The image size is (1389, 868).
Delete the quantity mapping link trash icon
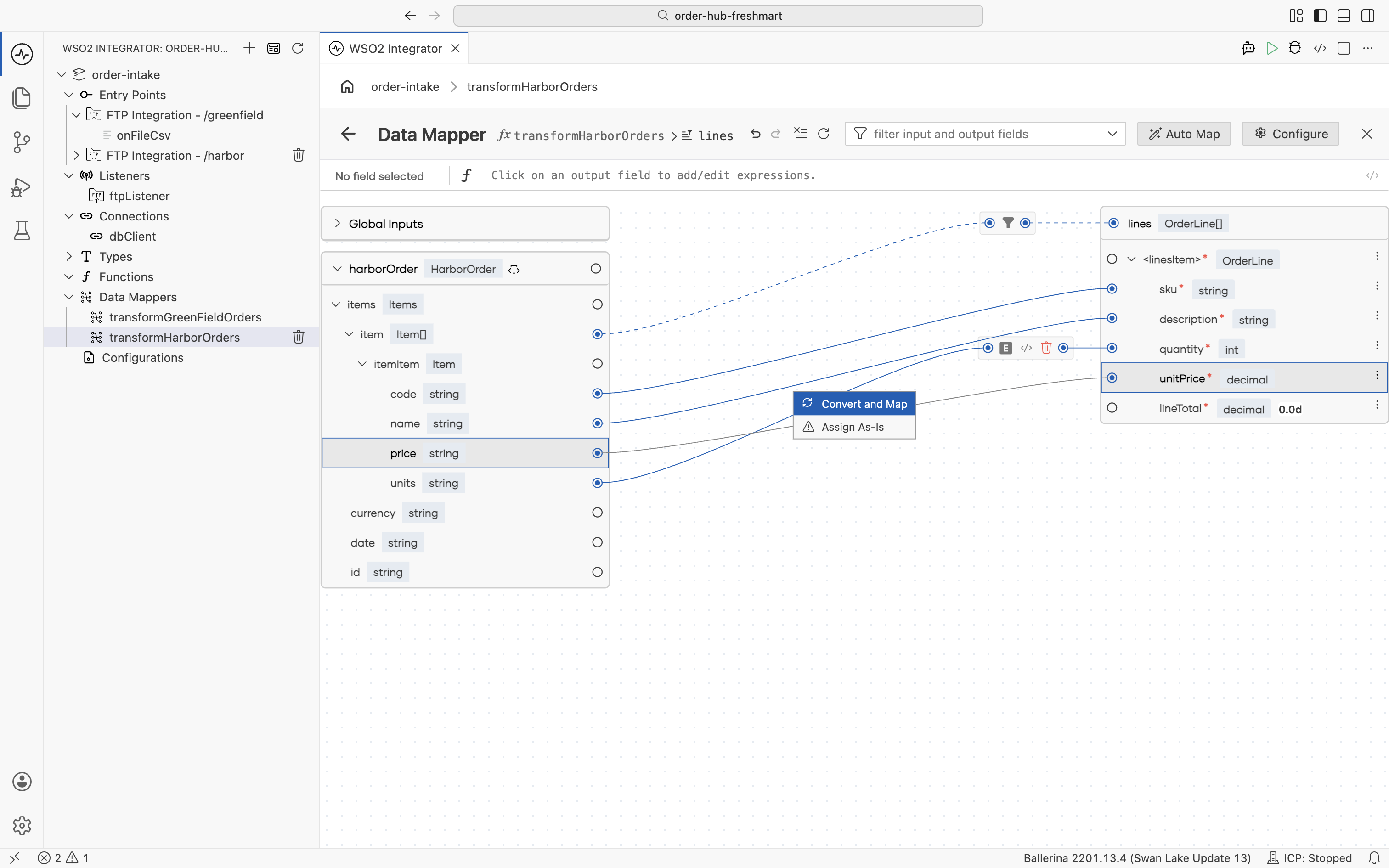coord(1046,348)
